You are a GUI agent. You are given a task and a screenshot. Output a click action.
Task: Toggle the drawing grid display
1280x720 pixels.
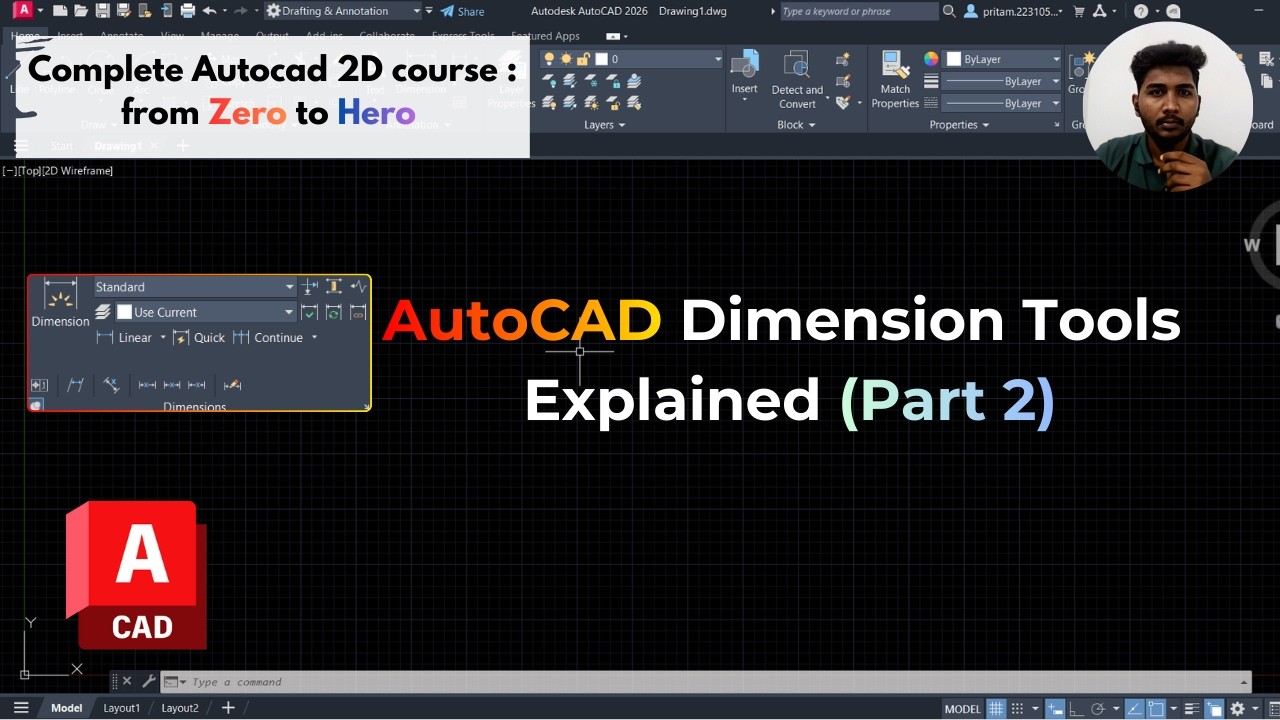996,709
